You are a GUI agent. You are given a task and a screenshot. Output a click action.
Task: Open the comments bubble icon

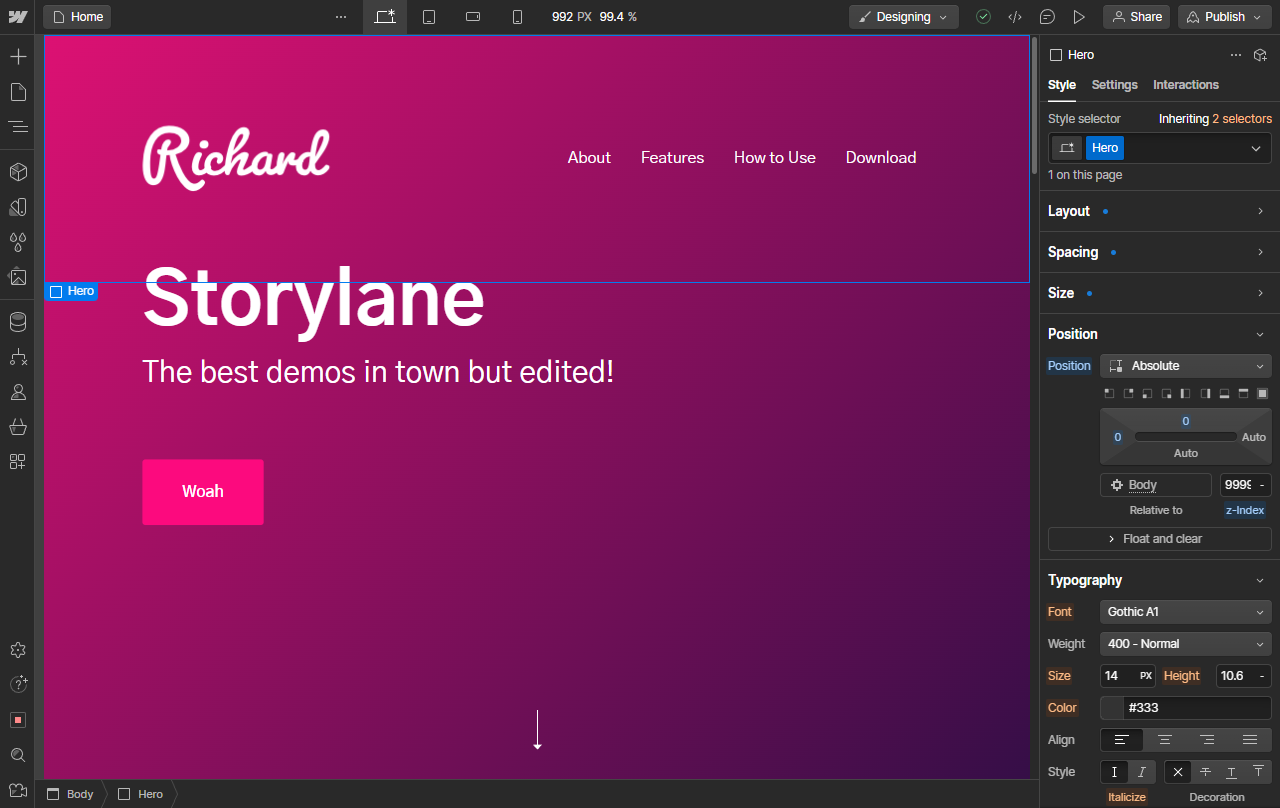tap(1047, 17)
